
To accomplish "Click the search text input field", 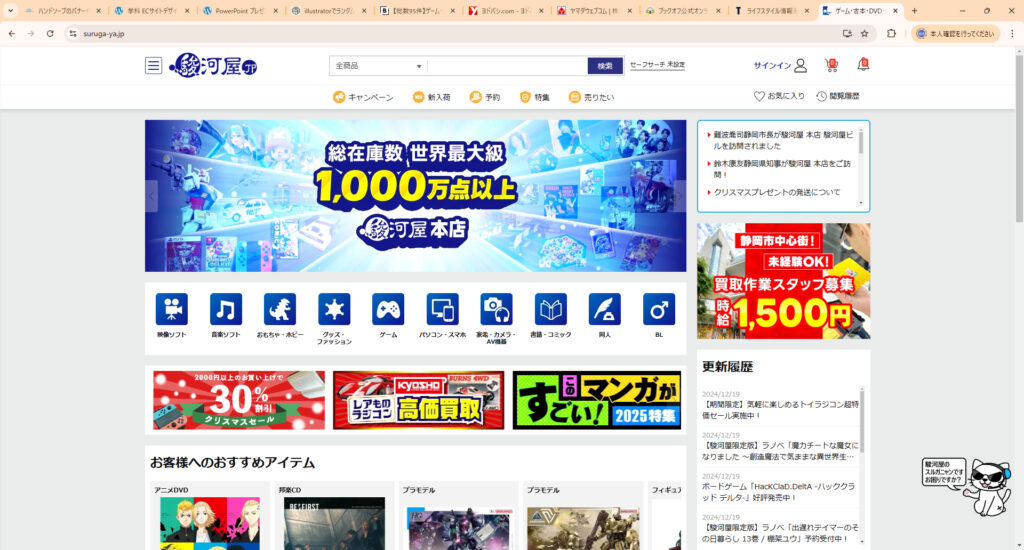I will (506, 66).
